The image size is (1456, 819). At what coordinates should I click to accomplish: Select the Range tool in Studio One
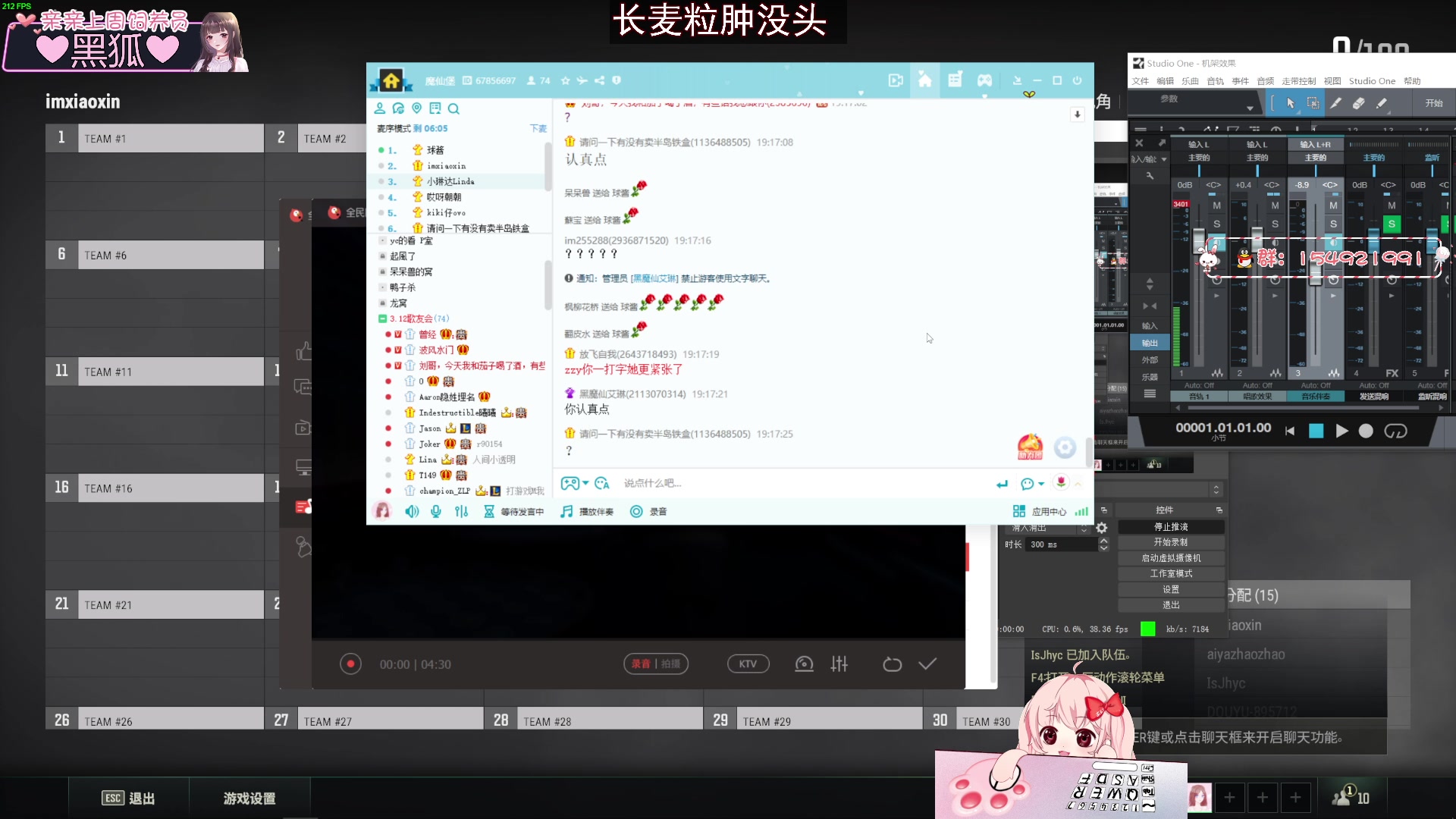click(1313, 103)
